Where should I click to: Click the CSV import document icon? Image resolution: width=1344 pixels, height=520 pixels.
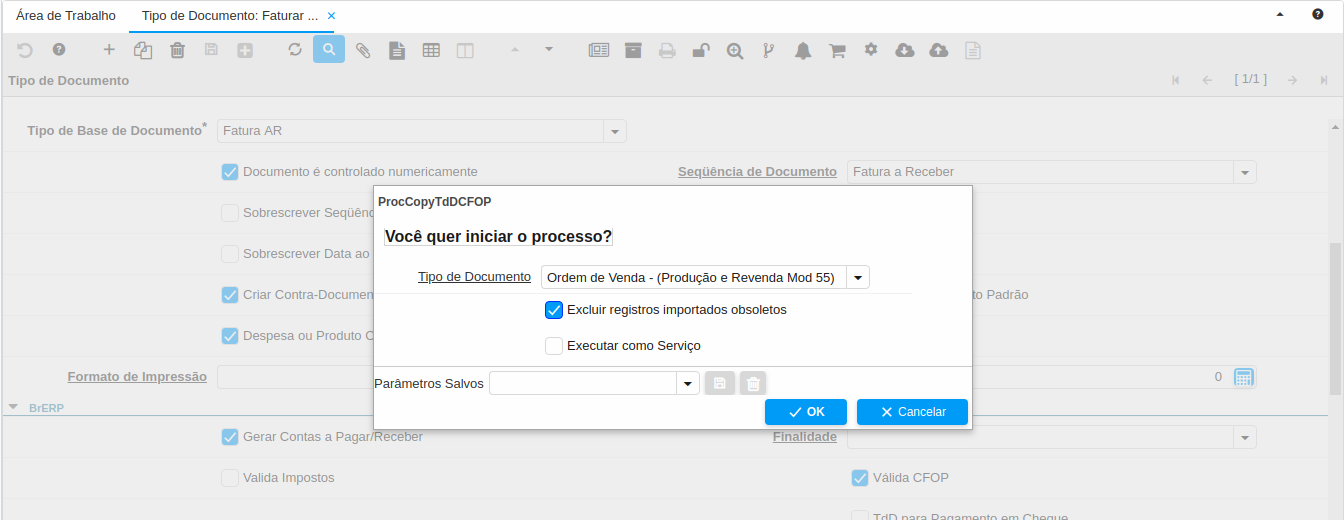click(x=972, y=49)
